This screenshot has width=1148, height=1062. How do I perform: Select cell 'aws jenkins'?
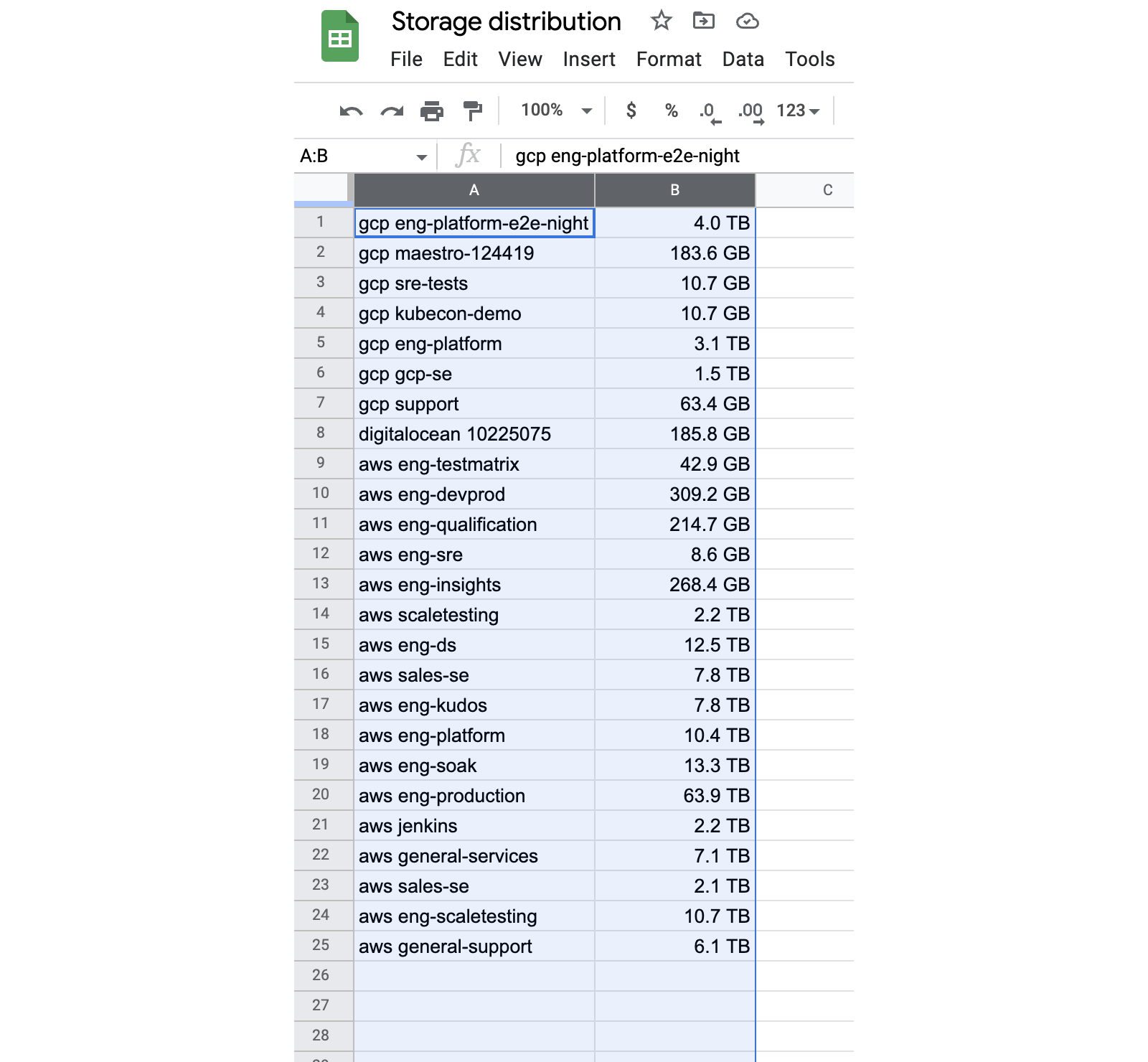[474, 825]
